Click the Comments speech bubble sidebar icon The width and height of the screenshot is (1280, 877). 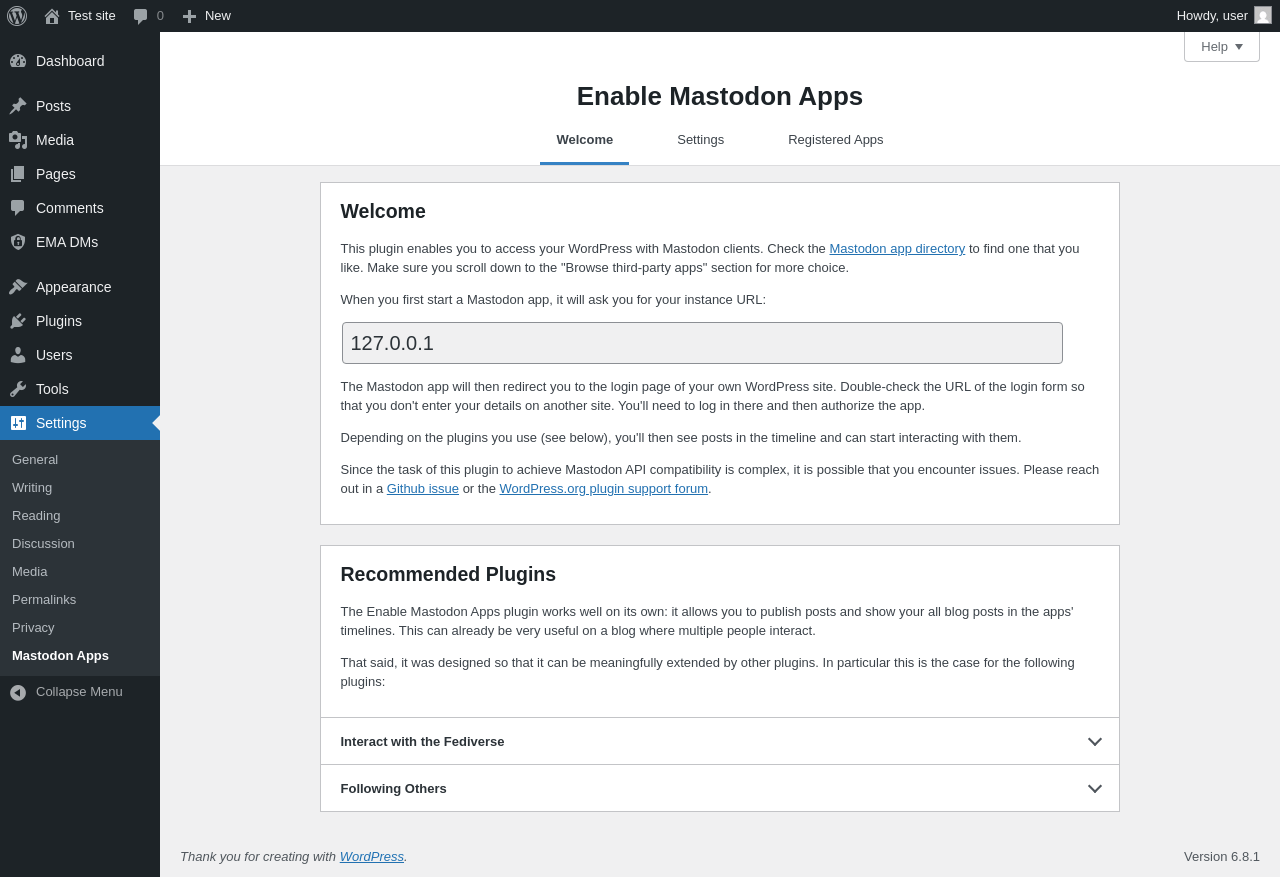(x=18, y=208)
